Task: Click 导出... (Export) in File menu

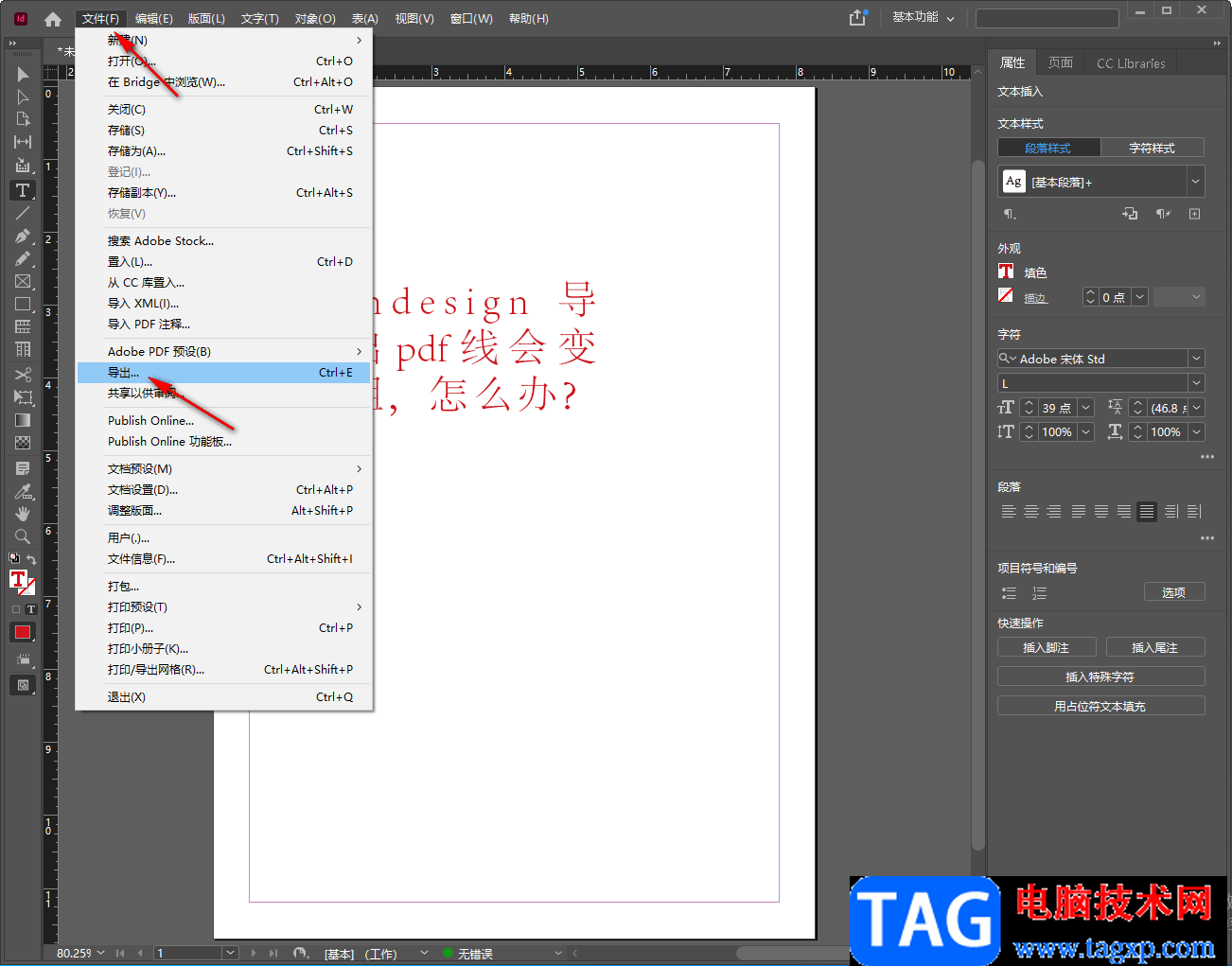Action: [223, 373]
